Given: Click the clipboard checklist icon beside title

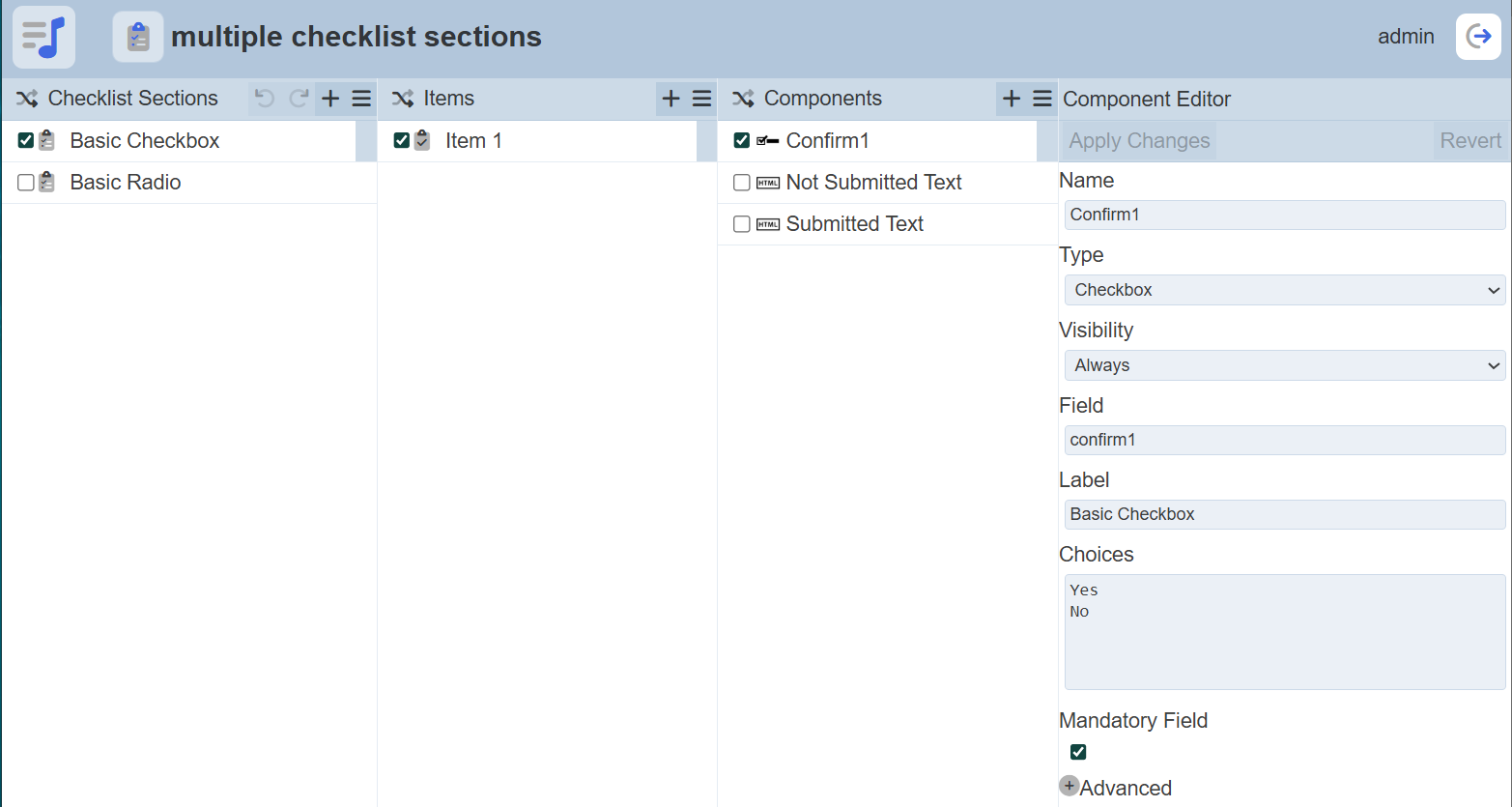Looking at the screenshot, I should point(138,37).
